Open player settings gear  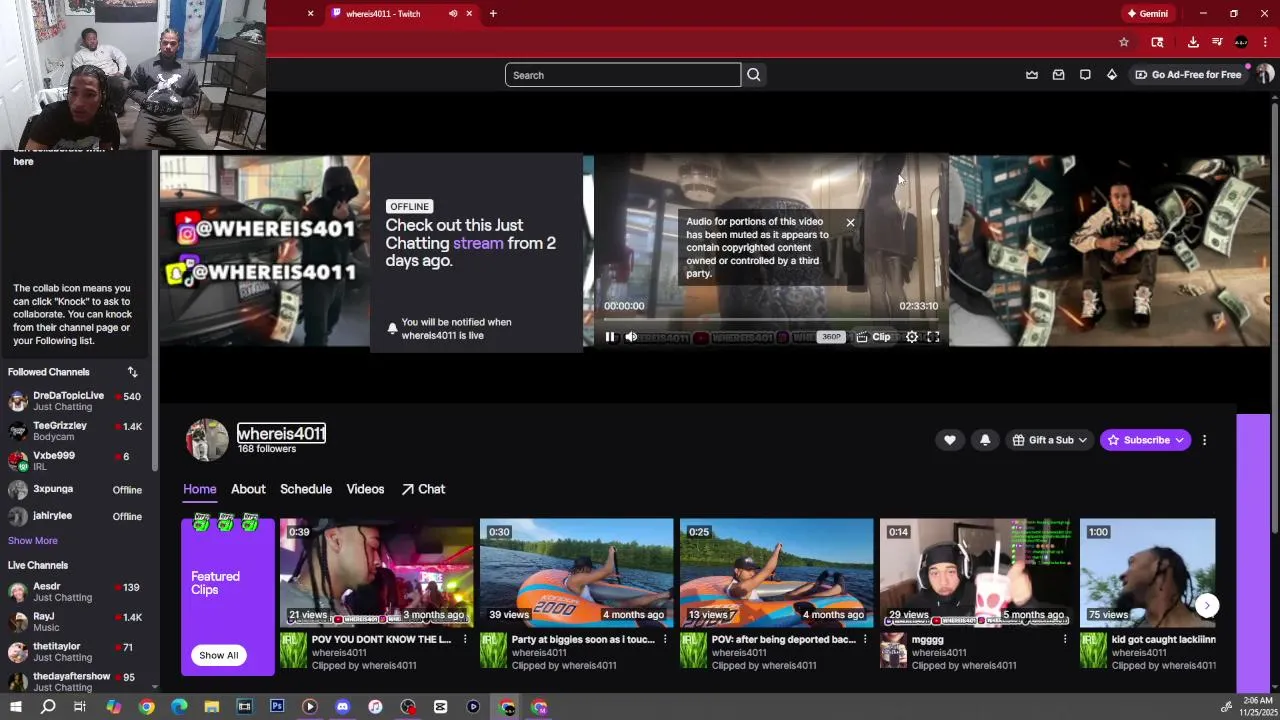[912, 337]
